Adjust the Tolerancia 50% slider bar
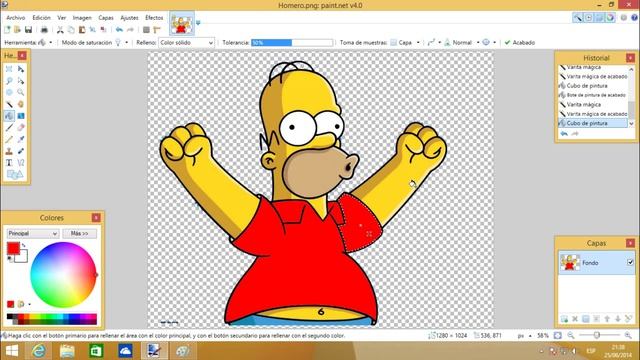This screenshot has width=640, height=360. click(x=292, y=42)
